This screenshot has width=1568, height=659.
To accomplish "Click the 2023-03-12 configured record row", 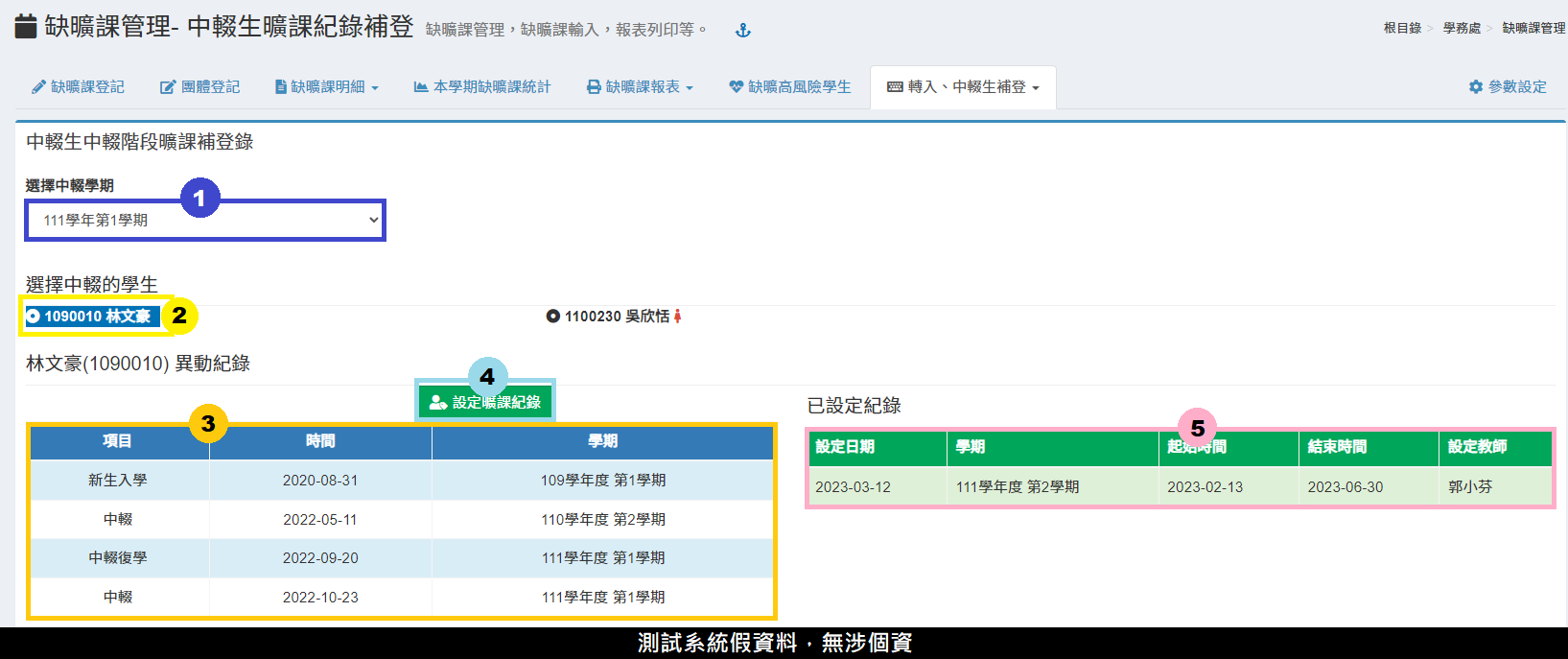I will pyautogui.click(x=1179, y=487).
